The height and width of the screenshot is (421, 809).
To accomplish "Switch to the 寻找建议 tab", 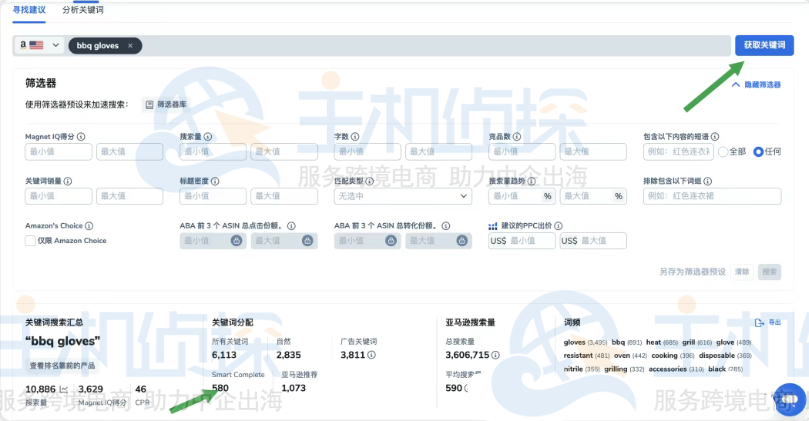I will tap(29, 10).
